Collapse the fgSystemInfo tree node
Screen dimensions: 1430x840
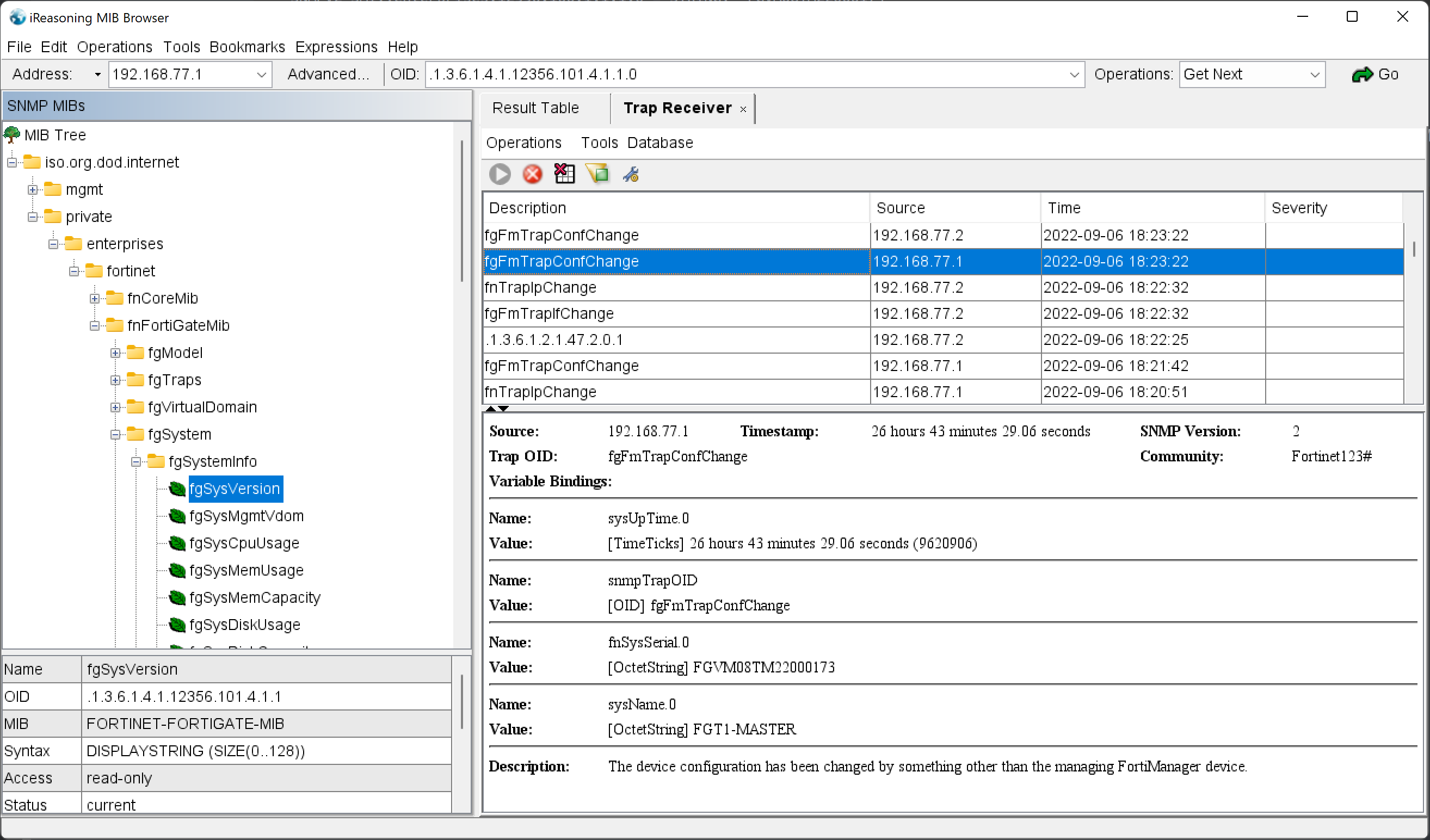point(135,462)
